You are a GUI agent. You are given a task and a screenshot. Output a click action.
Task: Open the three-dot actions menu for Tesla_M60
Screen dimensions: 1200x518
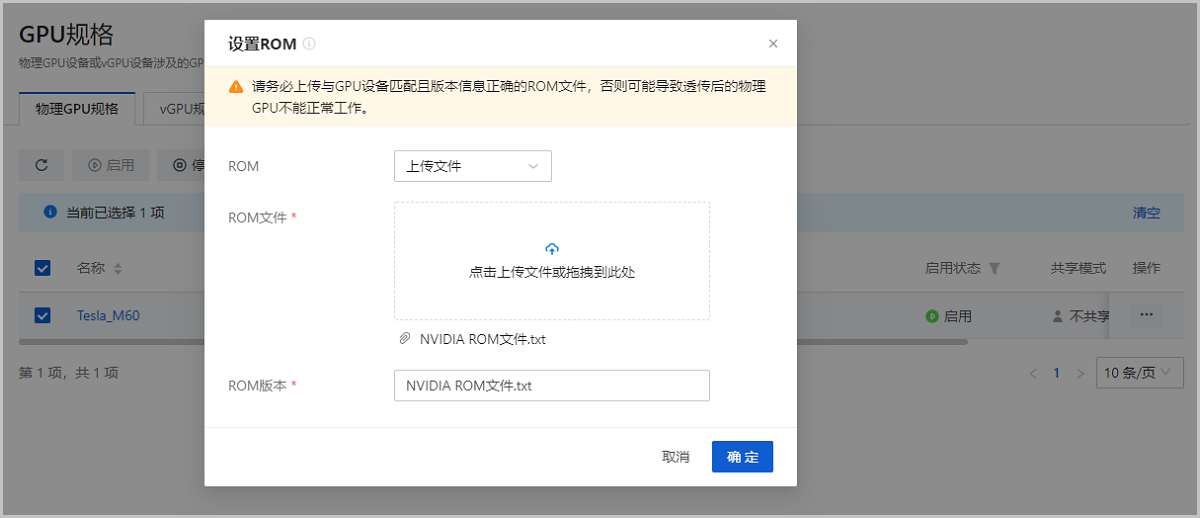tap(1146, 315)
